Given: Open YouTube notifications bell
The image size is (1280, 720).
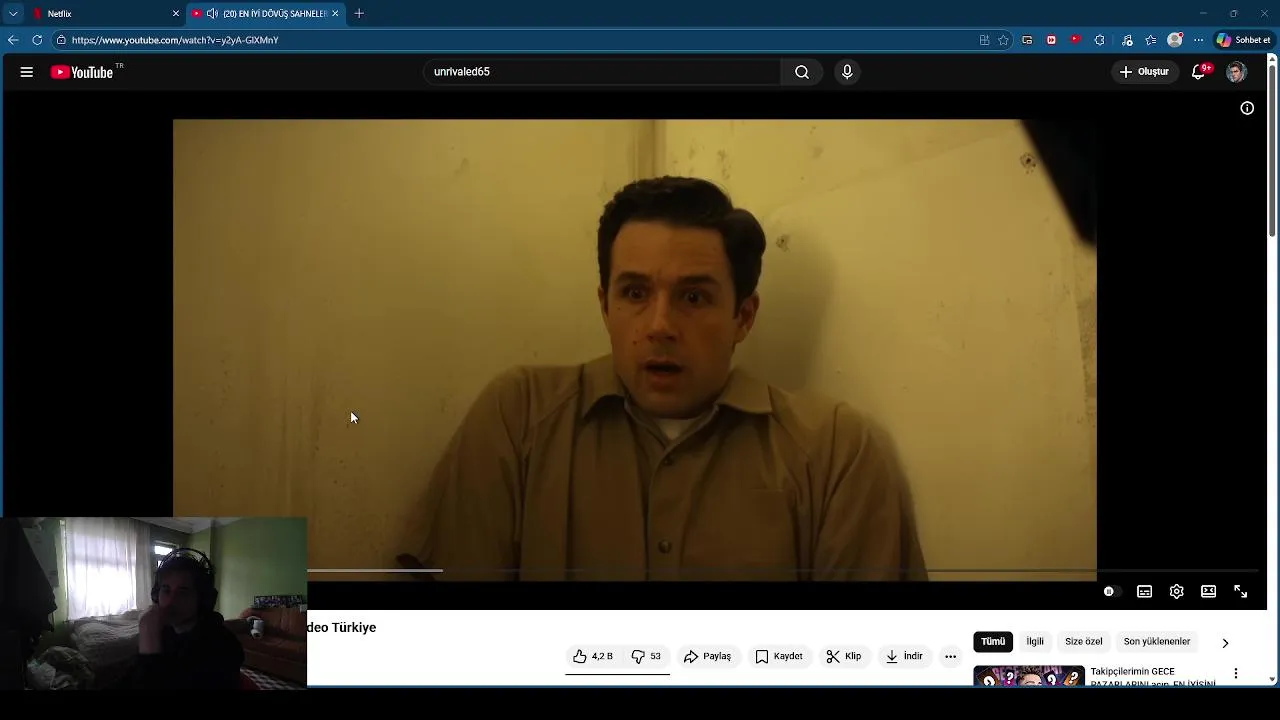Looking at the screenshot, I should [1199, 72].
